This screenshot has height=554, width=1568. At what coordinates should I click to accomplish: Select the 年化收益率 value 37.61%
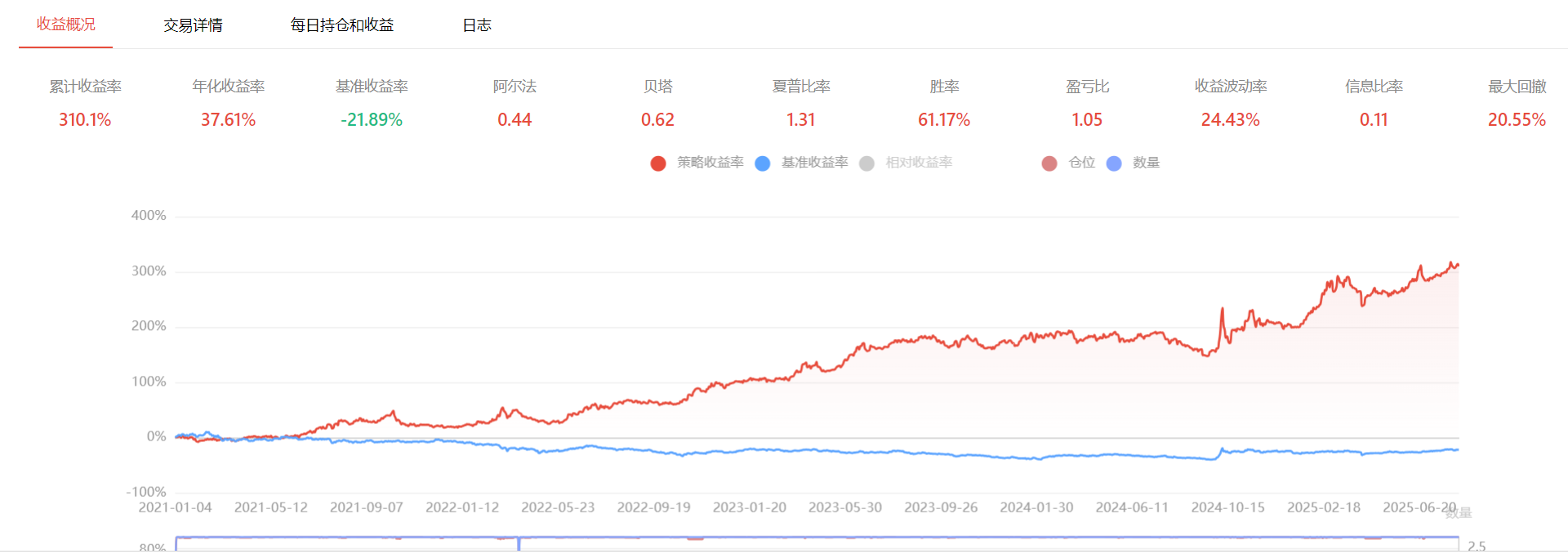click(x=228, y=120)
